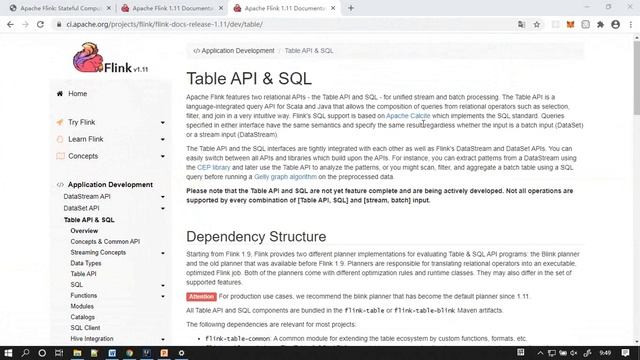The image size is (640, 360).
Task: Open the notification center icon
Action: pyautogui.click(x=625, y=353)
